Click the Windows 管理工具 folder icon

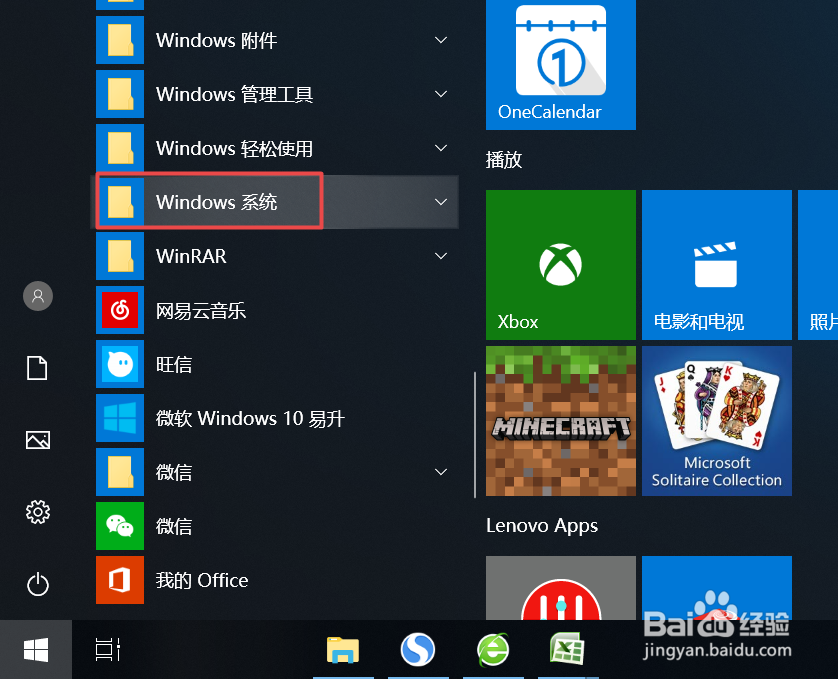120,94
